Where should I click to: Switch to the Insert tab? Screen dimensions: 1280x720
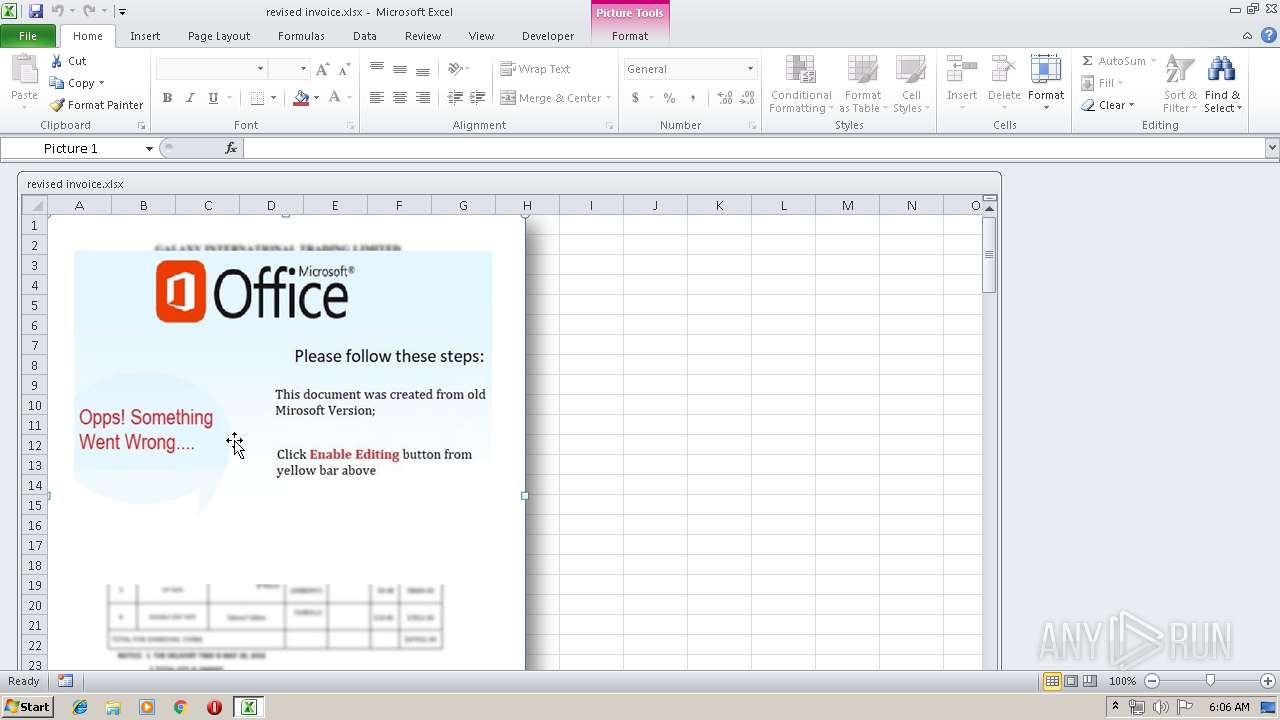point(145,36)
